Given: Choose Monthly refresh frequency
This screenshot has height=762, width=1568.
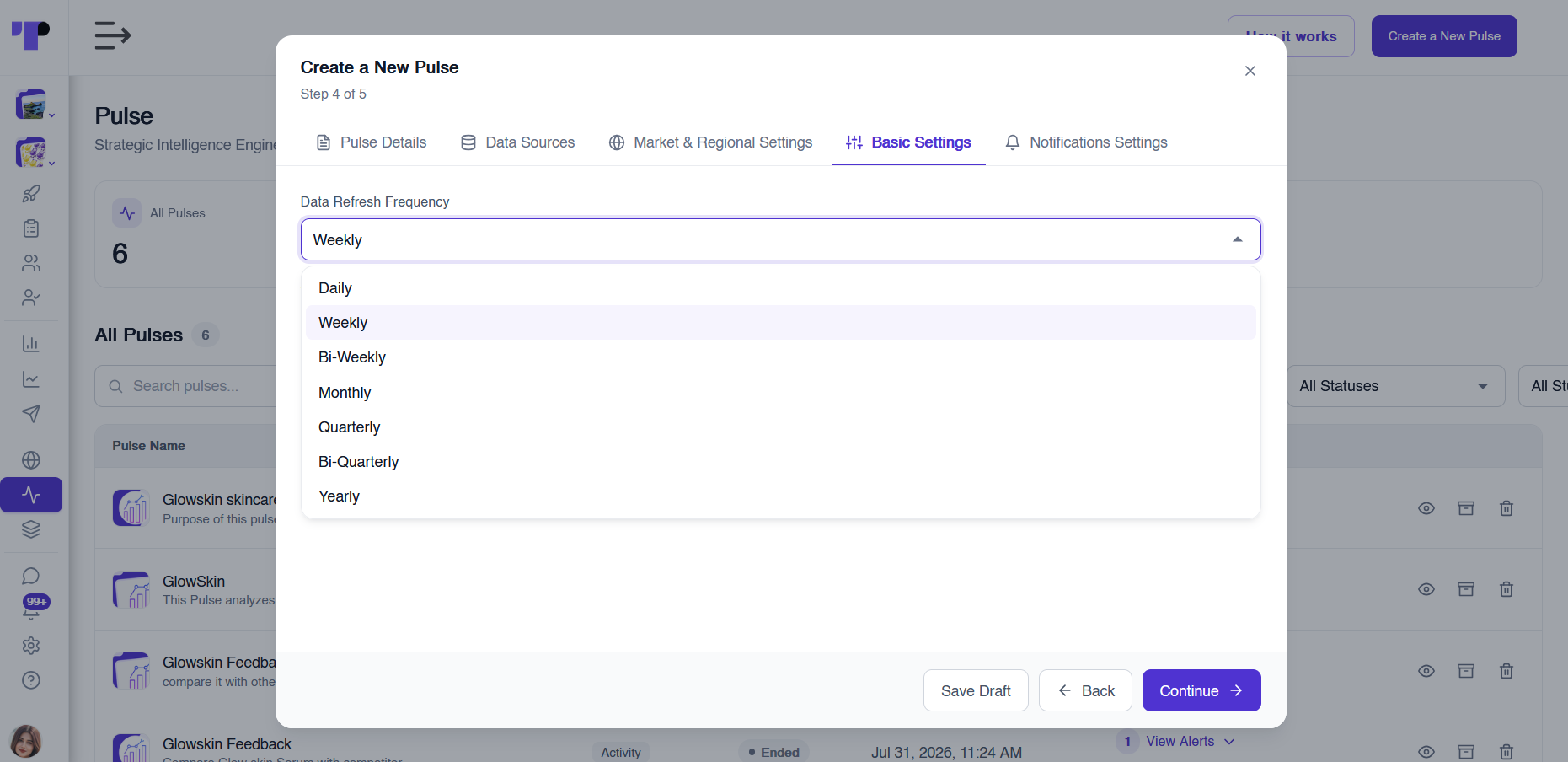Looking at the screenshot, I should tap(780, 393).
